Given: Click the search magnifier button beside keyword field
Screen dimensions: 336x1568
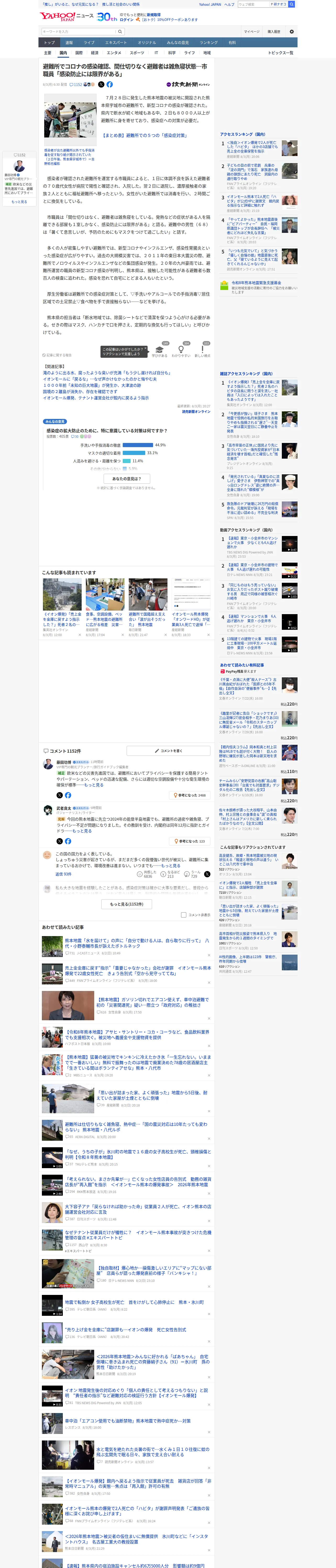Looking at the screenshot, I should pos(120,32).
